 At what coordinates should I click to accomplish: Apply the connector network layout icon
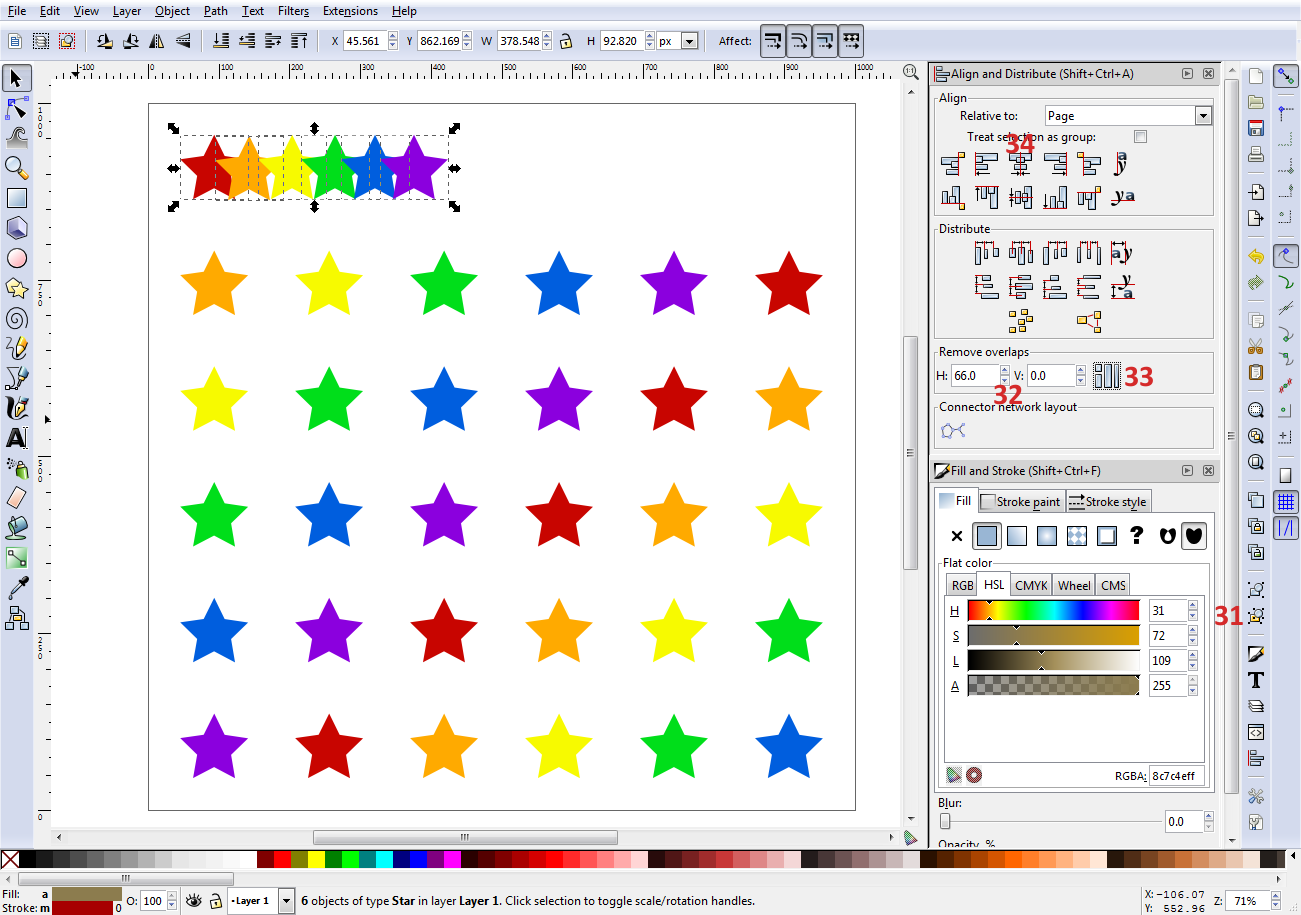coord(952,429)
